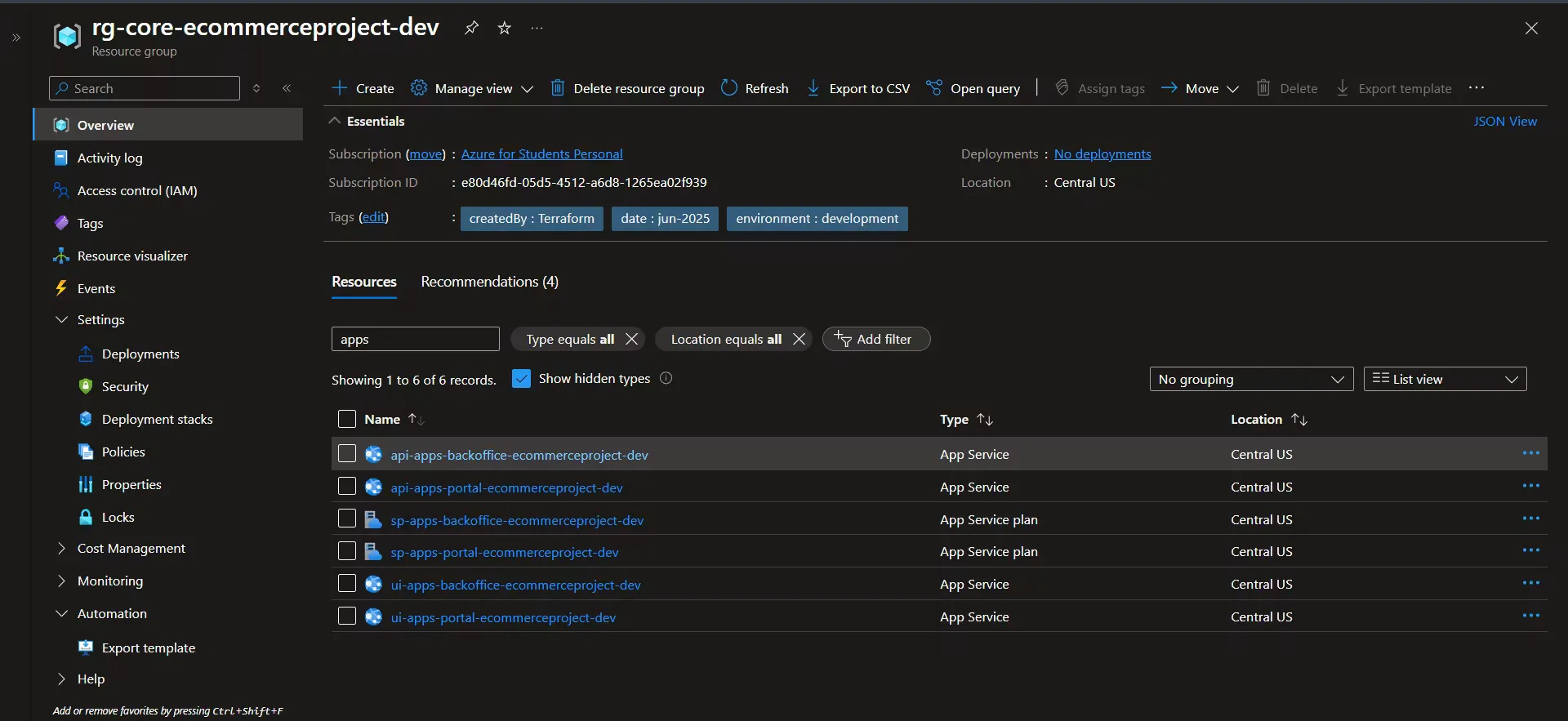The image size is (1568, 721).
Task: Uncheck Show hidden types checkbox
Action: (521, 379)
